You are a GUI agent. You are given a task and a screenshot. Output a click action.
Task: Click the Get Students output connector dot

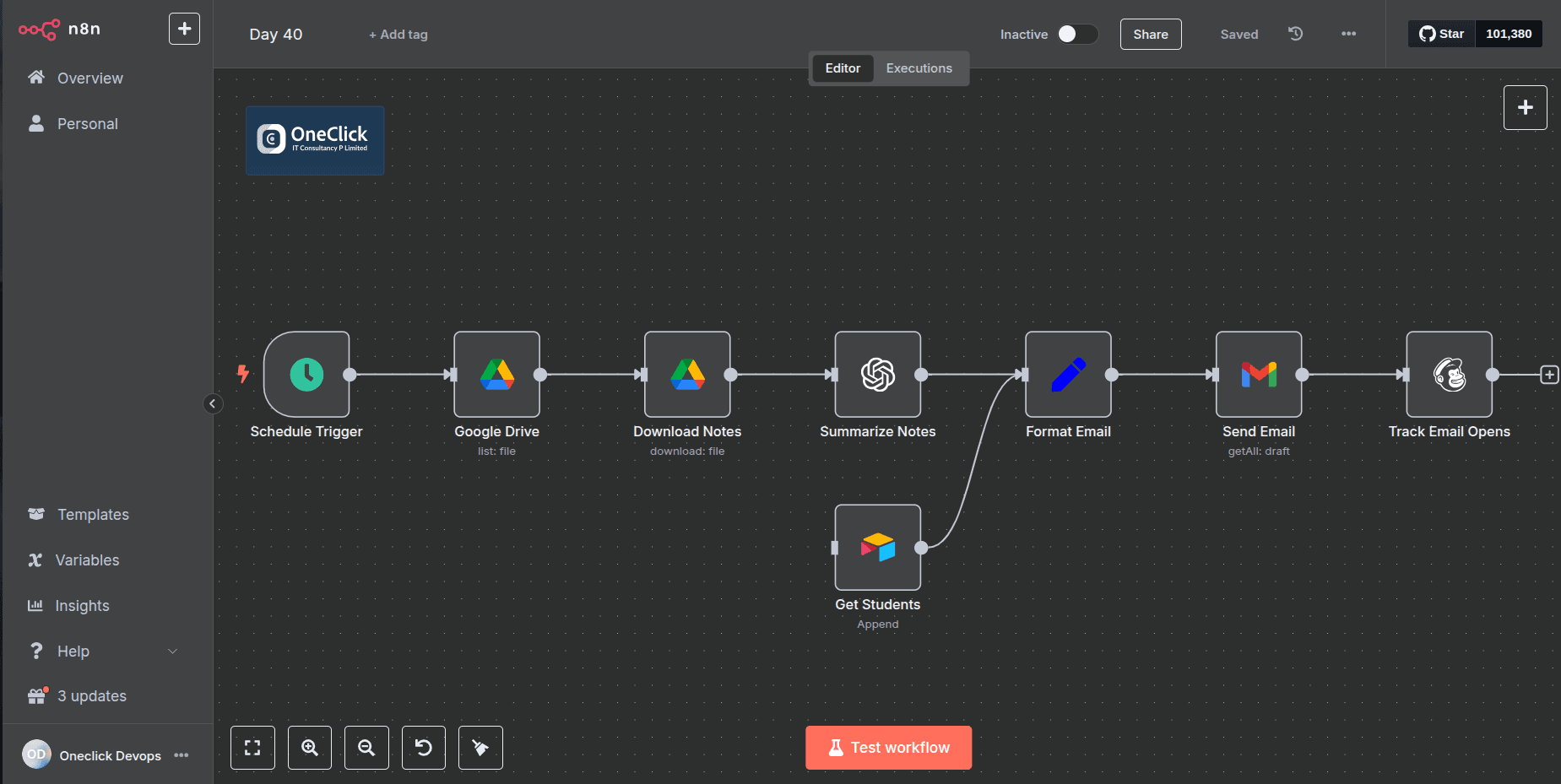pyautogui.click(x=921, y=548)
